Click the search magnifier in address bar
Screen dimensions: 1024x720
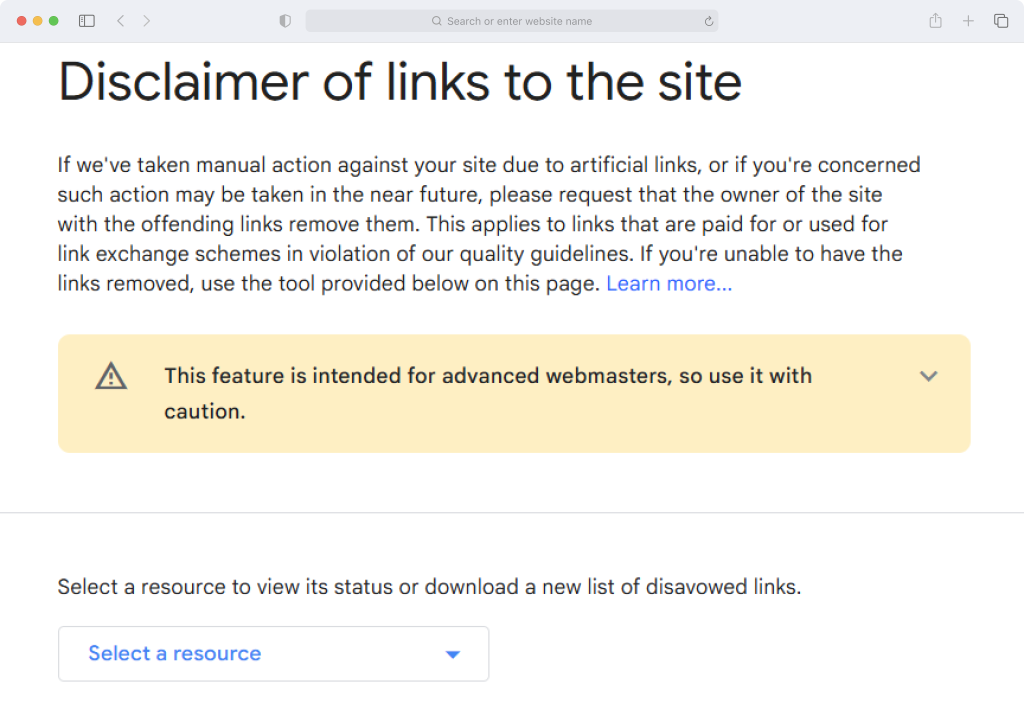(x=436, y=21)
